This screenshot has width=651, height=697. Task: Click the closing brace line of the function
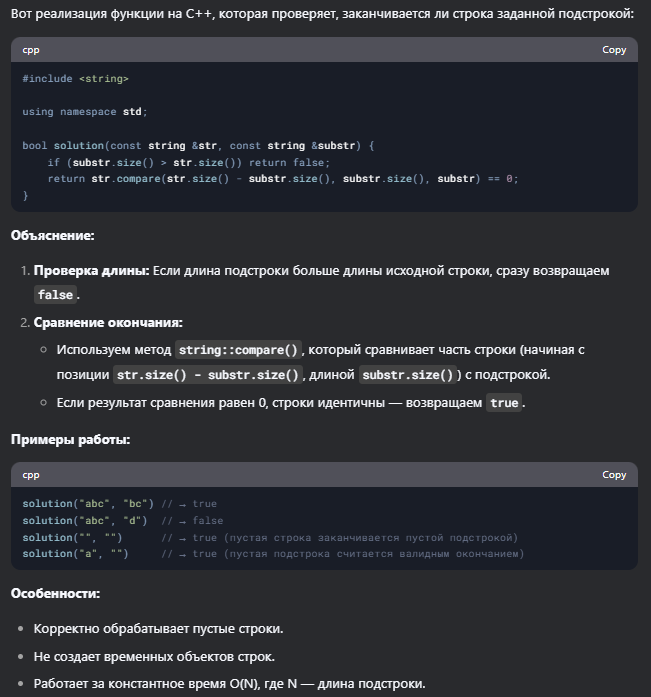[x=25, y=195]
